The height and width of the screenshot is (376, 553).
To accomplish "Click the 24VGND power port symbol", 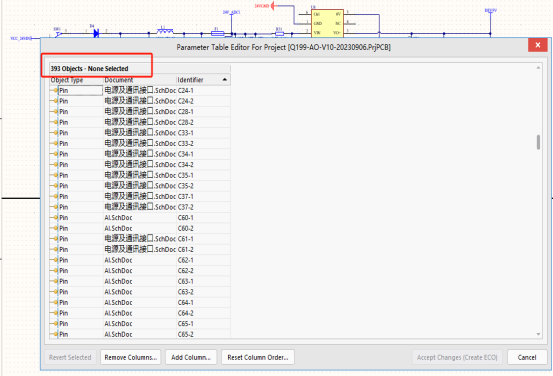I will pyautogui.click(x=273, y=6).
